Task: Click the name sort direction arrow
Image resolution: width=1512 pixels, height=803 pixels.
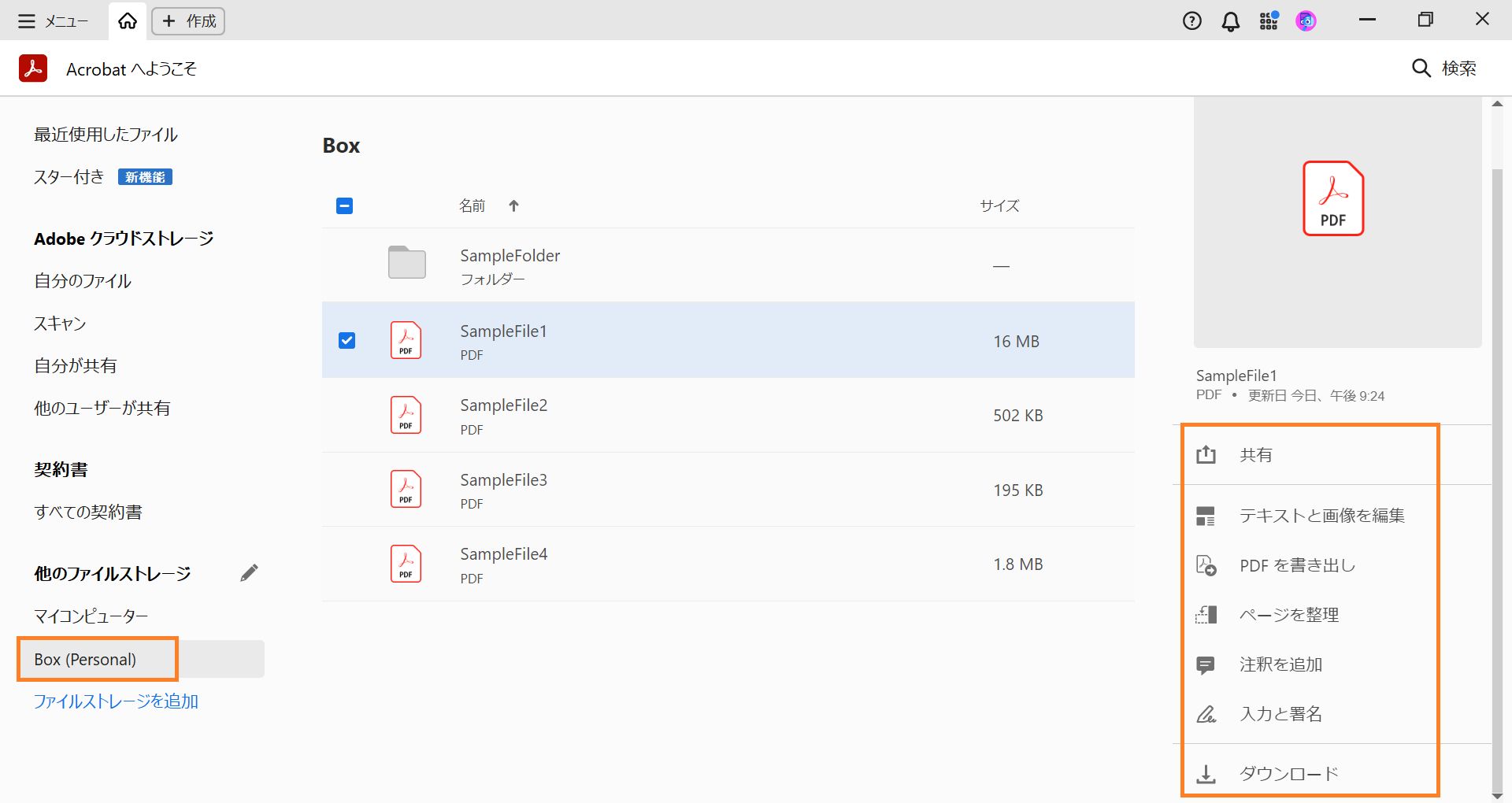Action: (513, 206)
